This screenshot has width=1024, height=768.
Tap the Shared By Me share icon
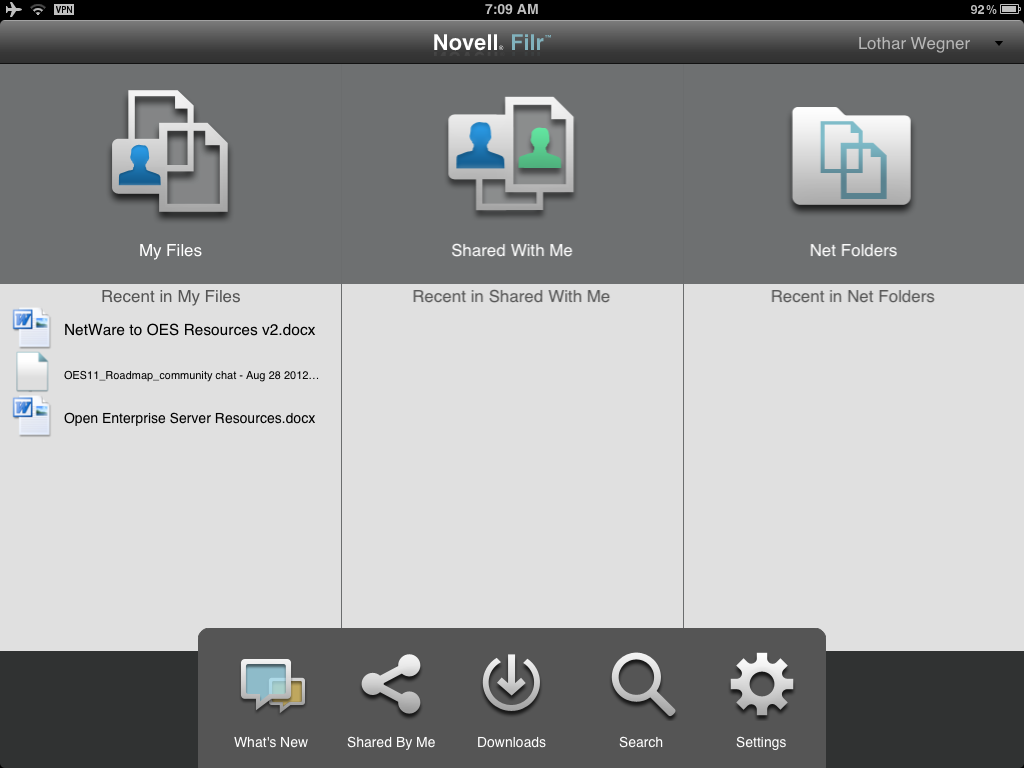(x=391, y=684)
